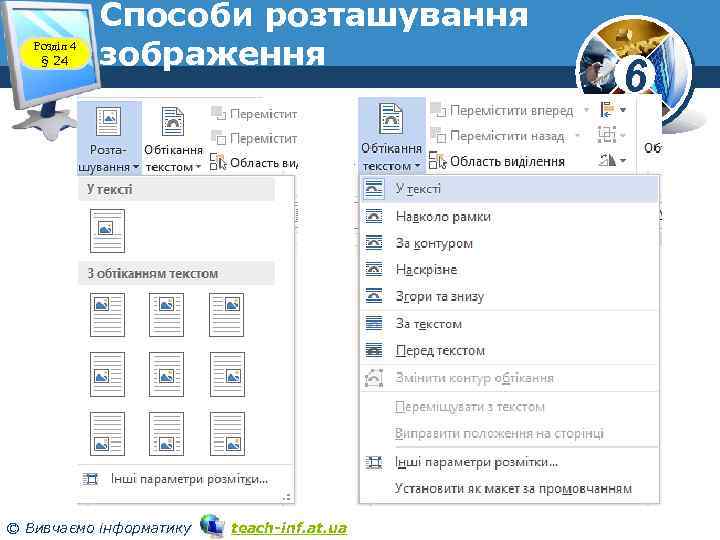The height and width of the screenshot is (540, 720).
Task: Open the Align objects icon dropdown
Action: 613,110
